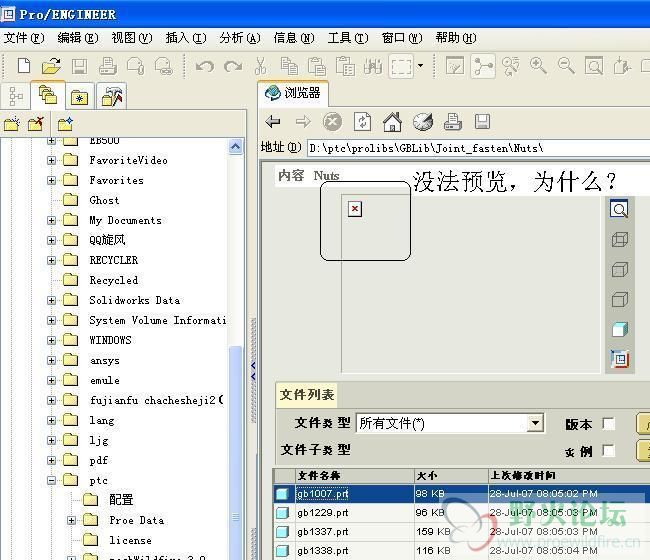Sort by 大小 size column header
The height and width of the screenshot is (560, 650).
pyautogui.click(x=451, y=475)
